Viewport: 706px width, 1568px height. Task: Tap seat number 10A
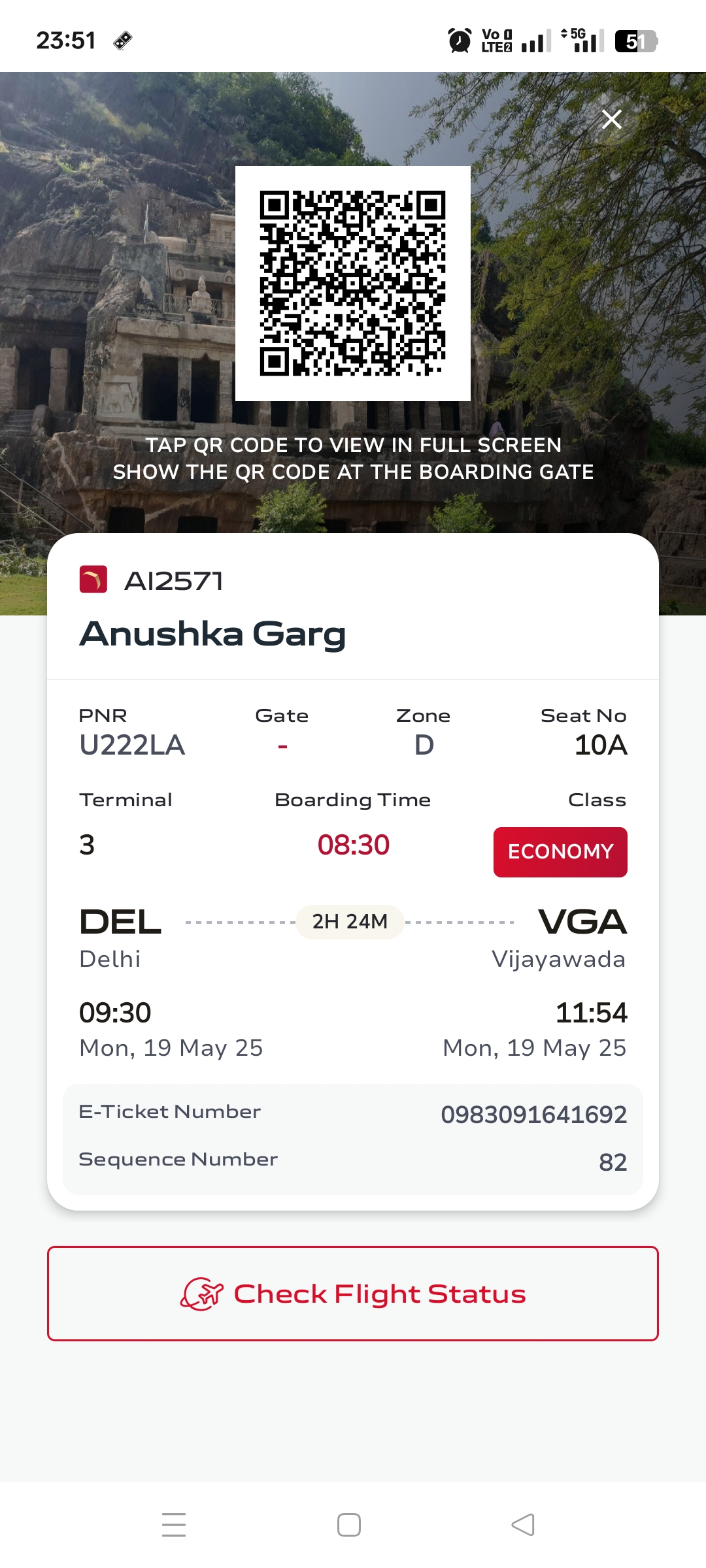click(x=600, y=745)
